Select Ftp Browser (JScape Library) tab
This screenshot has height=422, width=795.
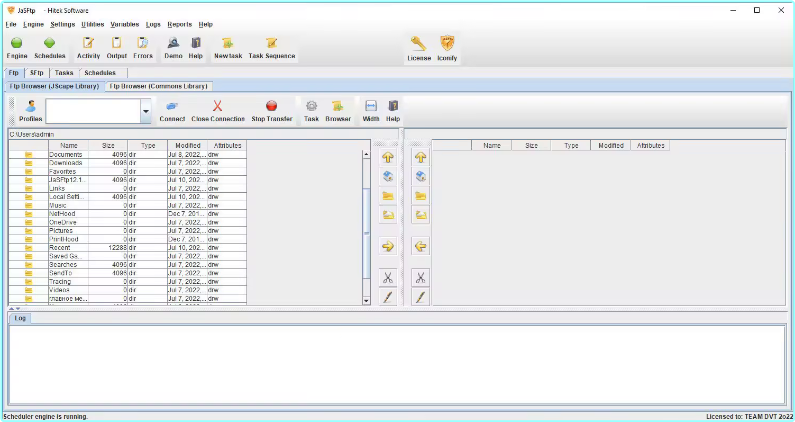tap(54, 86)
